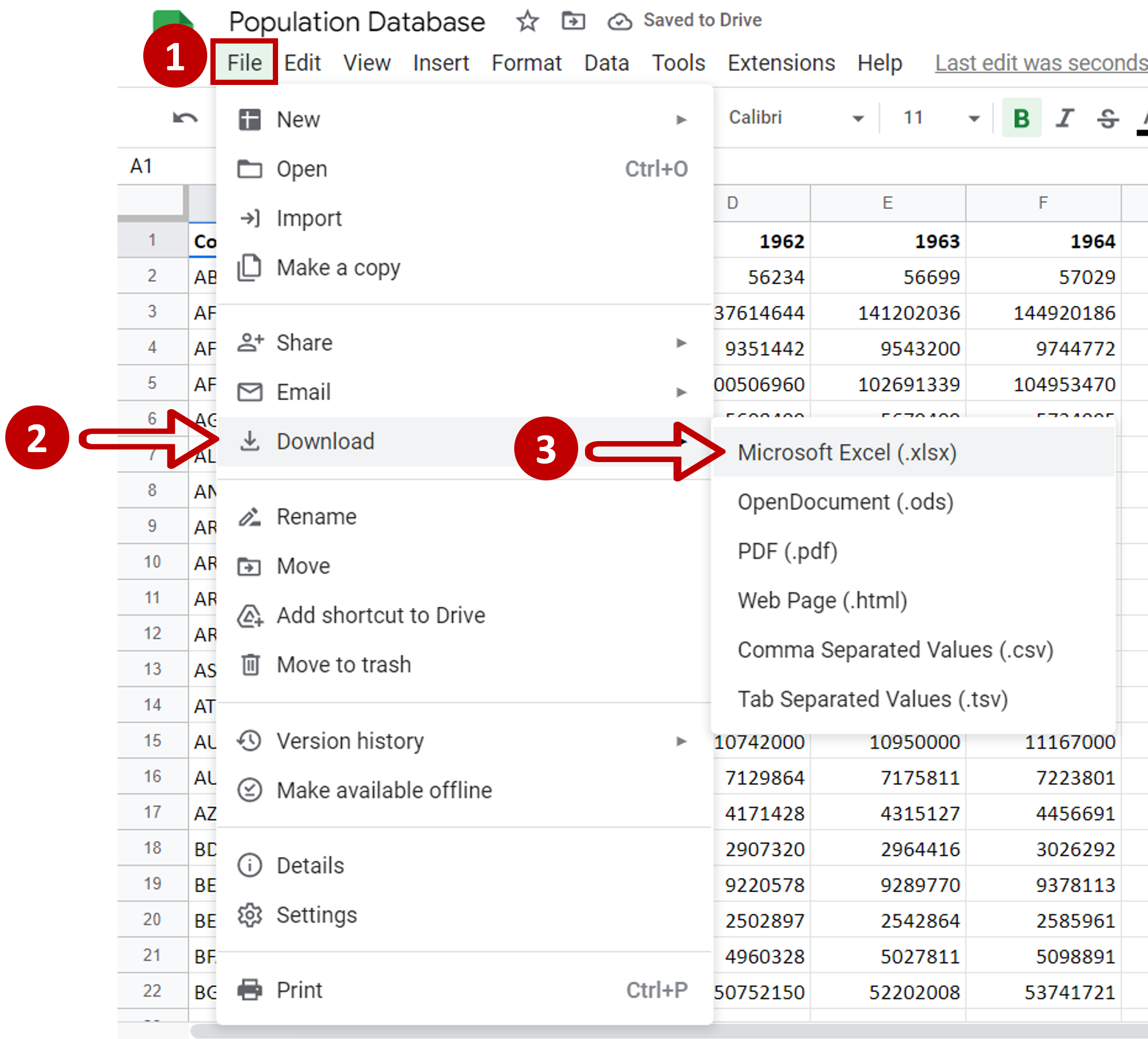1148x1039 pixels.
Task: Open the Extensions menu
Action: (x=781, y=62)
